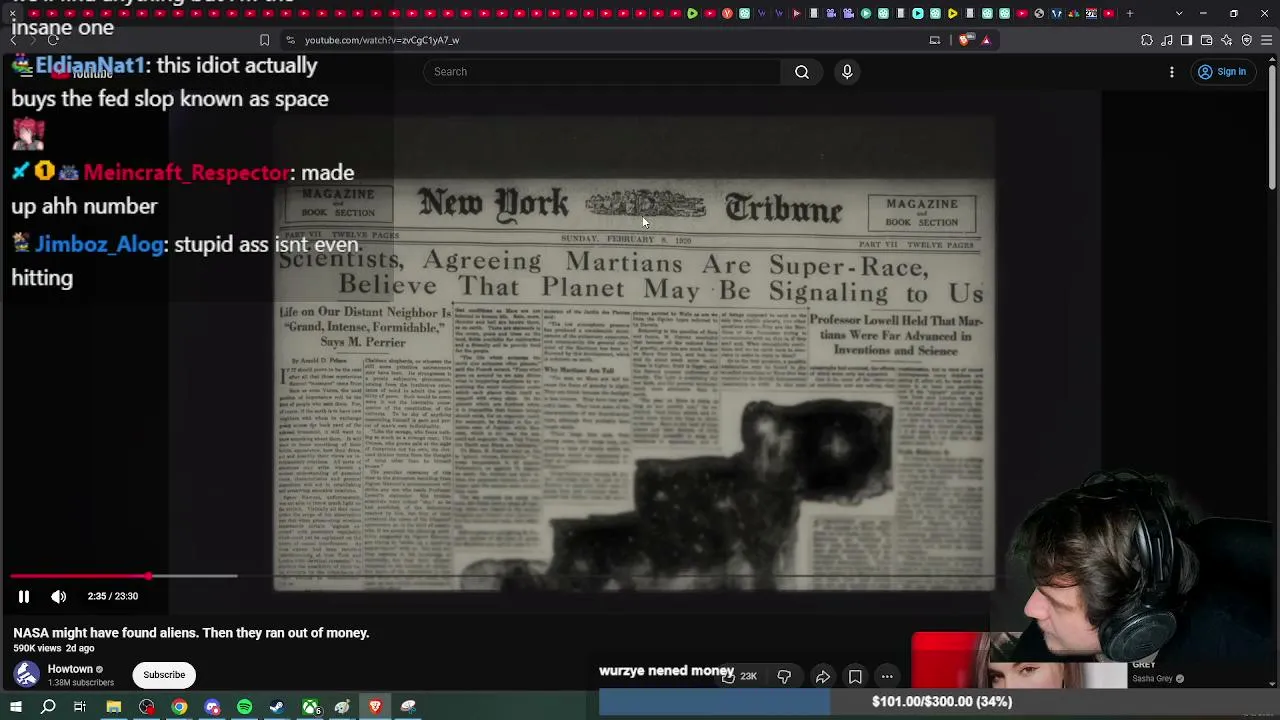Click the Brave VPN shield icon
Viewport: 1280px width, 720px height.
1247,40
